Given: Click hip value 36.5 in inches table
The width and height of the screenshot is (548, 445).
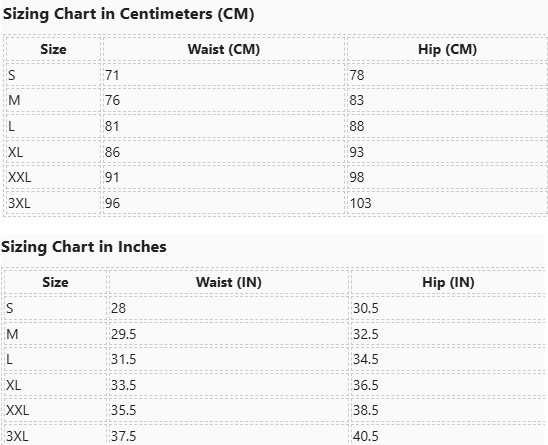Looking at the screenshot, I should pos(366,385).
